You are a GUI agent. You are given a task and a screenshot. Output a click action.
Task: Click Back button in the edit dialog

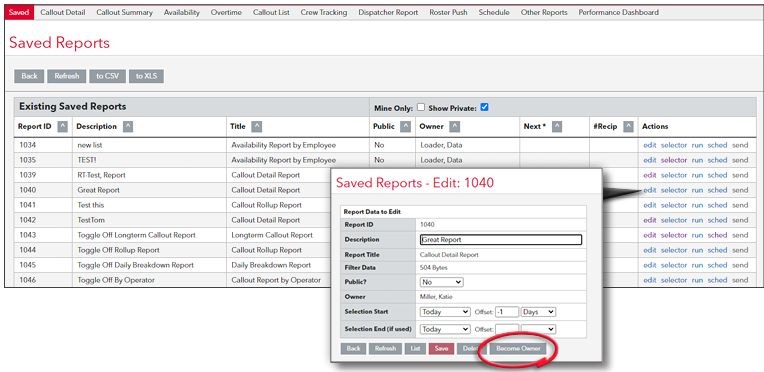[354, 349]
